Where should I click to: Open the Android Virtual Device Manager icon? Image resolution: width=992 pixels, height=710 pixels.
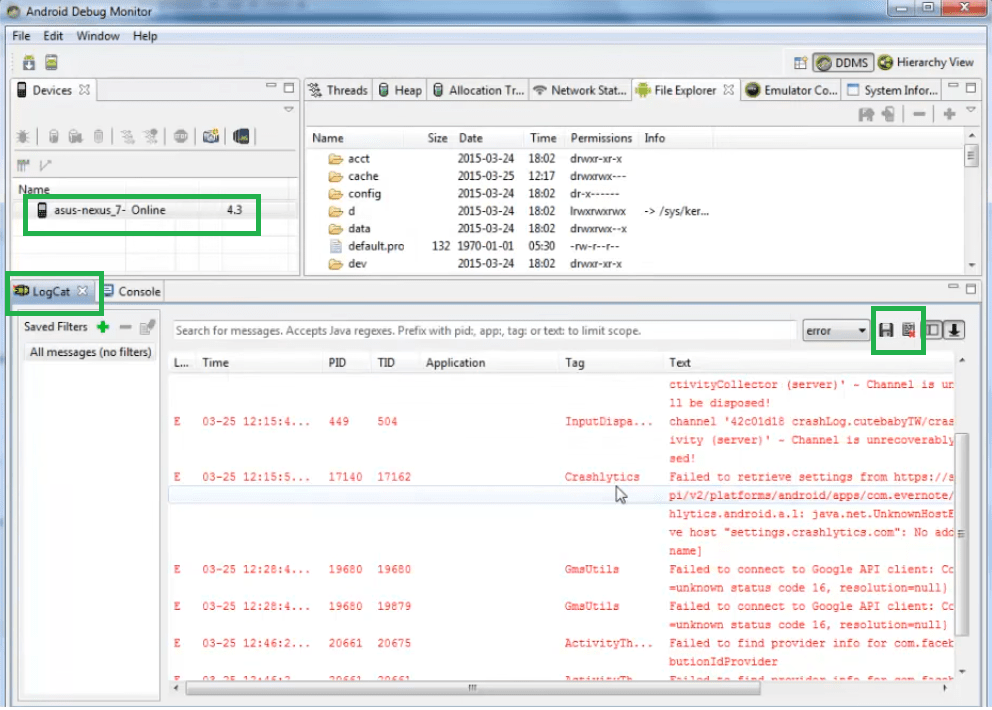[x=51, y=63]
